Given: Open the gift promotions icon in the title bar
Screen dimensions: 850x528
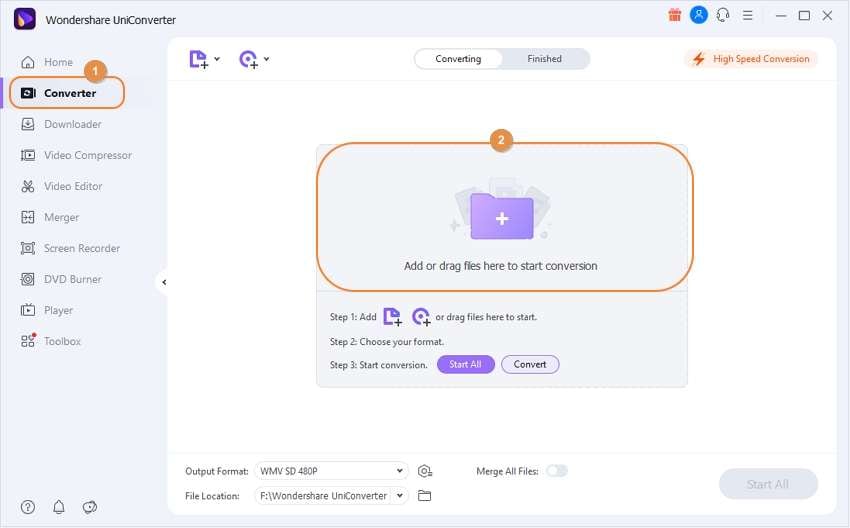Looking at the screenshot, I should [x=674, y=15].
